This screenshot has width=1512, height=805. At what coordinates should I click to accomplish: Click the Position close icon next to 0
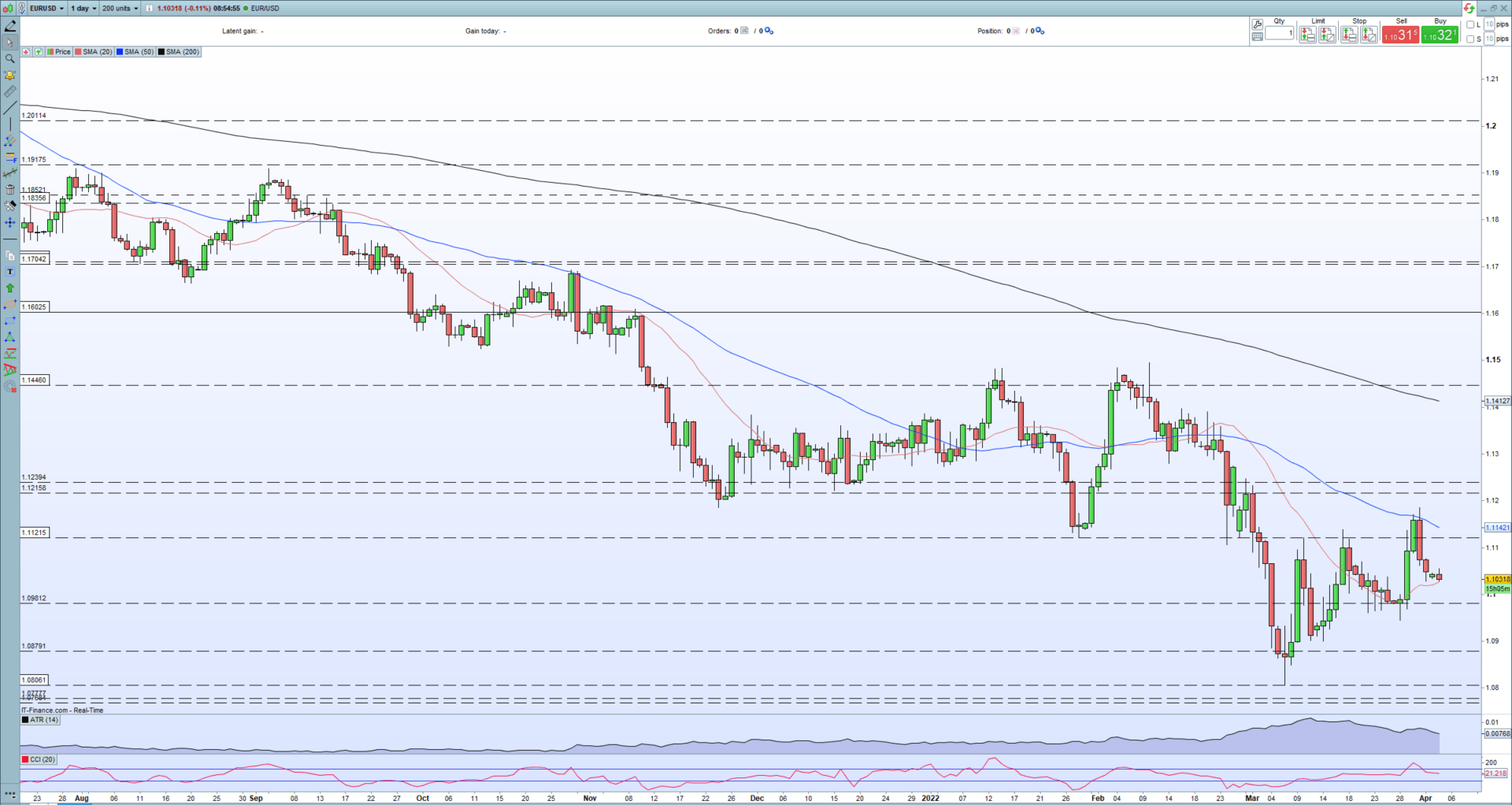click(x=1016, y=31)
